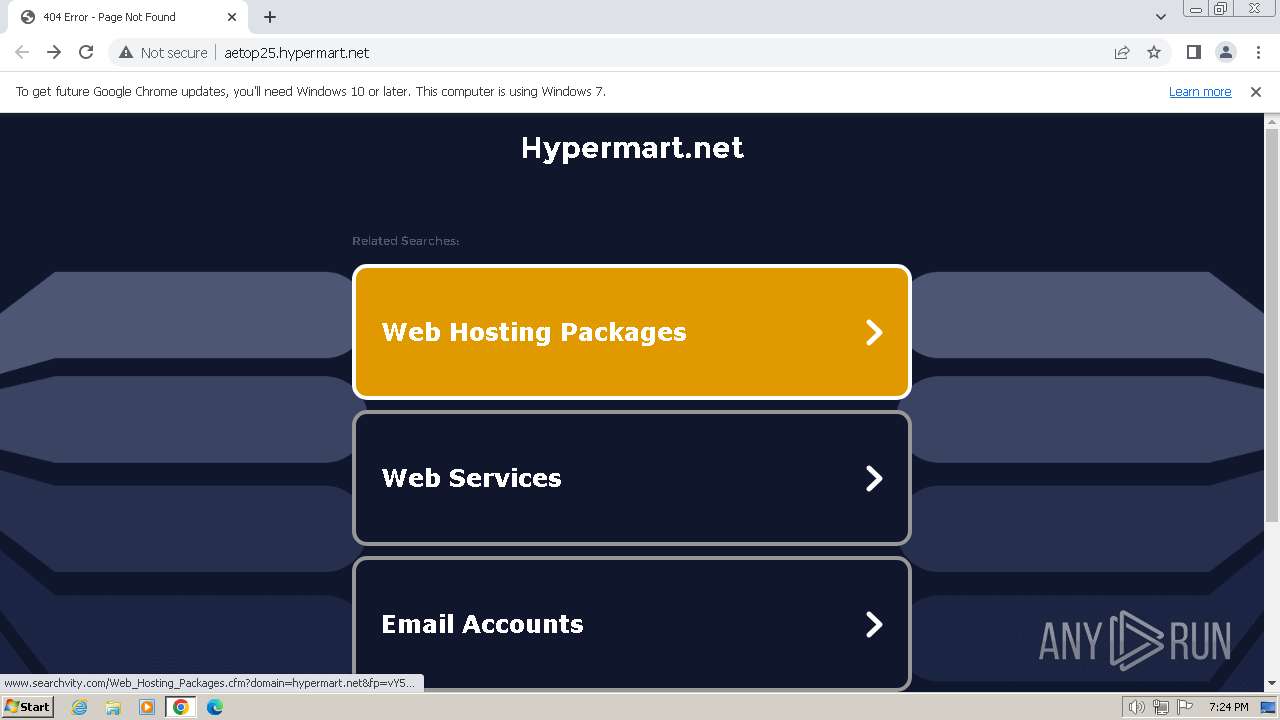Screen dimensions: 1280x720
Task: Share this page icon in address bar
Action: [1122, 53]
